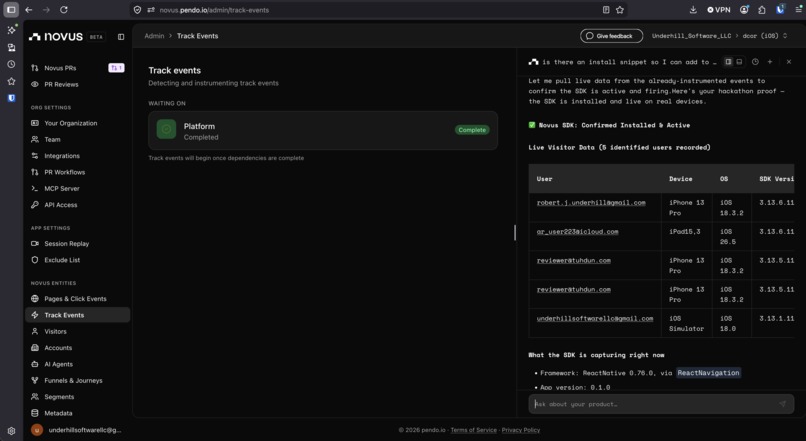Click the send message arrow icon
The width and height of the screenshot is (806, 441).
coord(782,404)
